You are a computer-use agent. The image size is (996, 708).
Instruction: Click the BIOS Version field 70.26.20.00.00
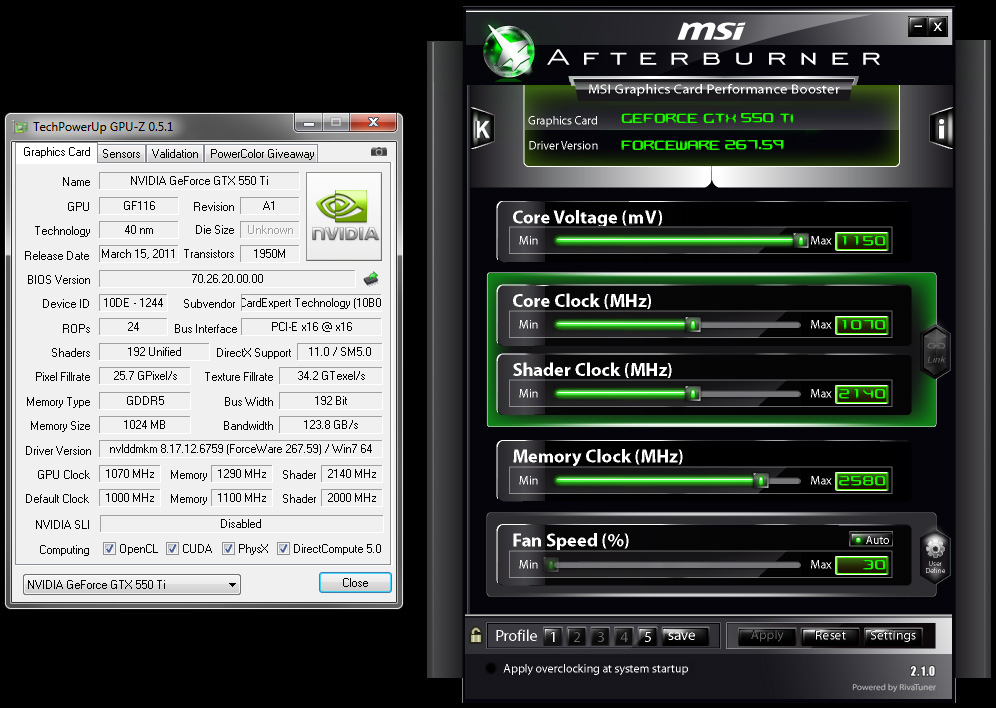pos(227,279)
